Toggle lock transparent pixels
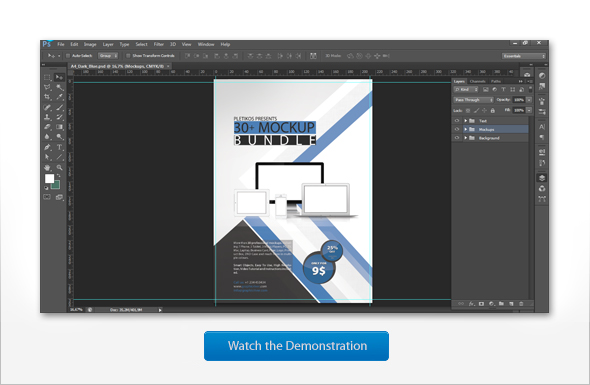This screenshot has height=385, width=590. tap(468, 111)
